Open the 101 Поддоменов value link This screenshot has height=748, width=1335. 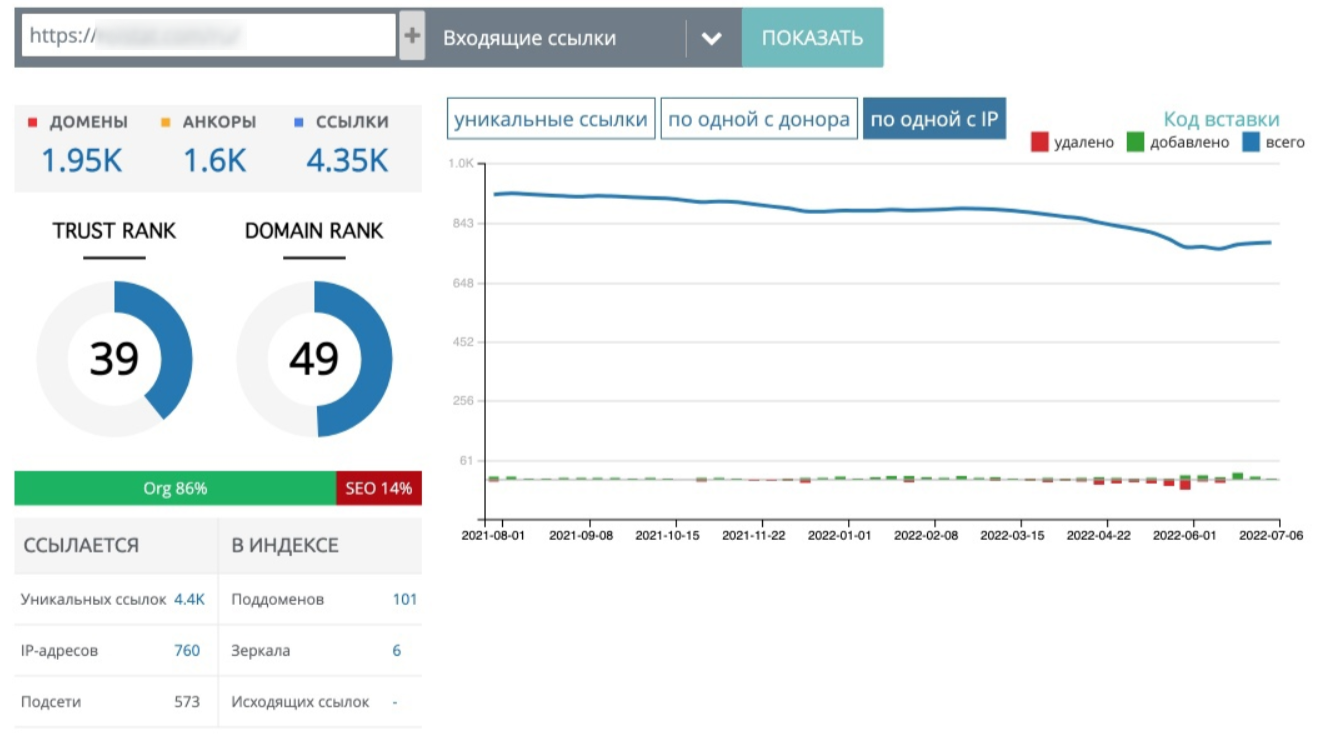404,600
